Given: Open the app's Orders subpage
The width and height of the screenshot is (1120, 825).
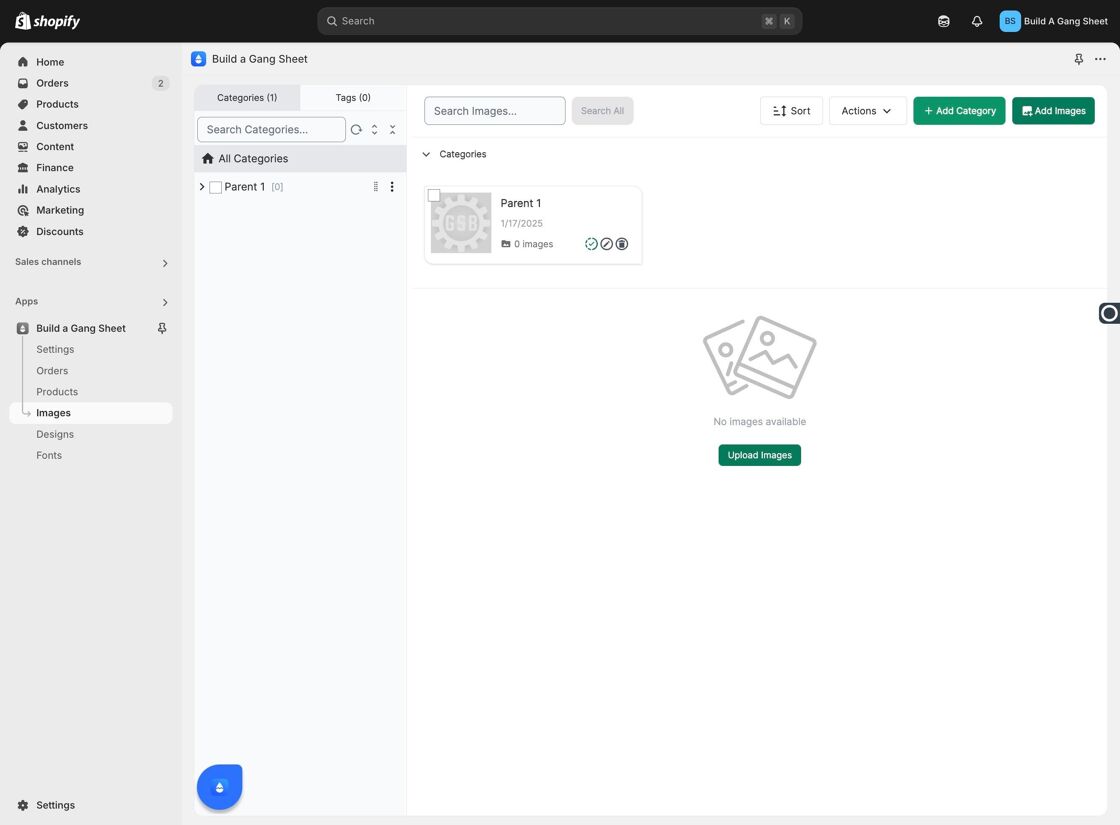Looking at the screenshot, I should coord(52,371).
